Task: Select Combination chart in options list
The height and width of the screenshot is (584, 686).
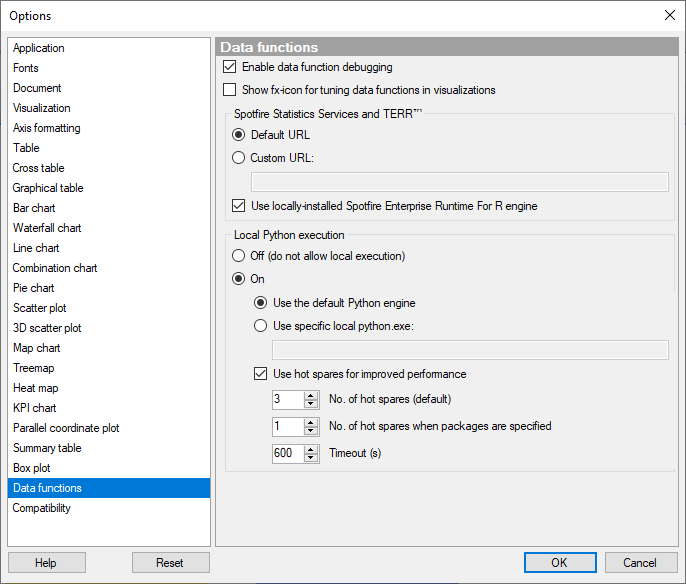Action: coord(109,268)
